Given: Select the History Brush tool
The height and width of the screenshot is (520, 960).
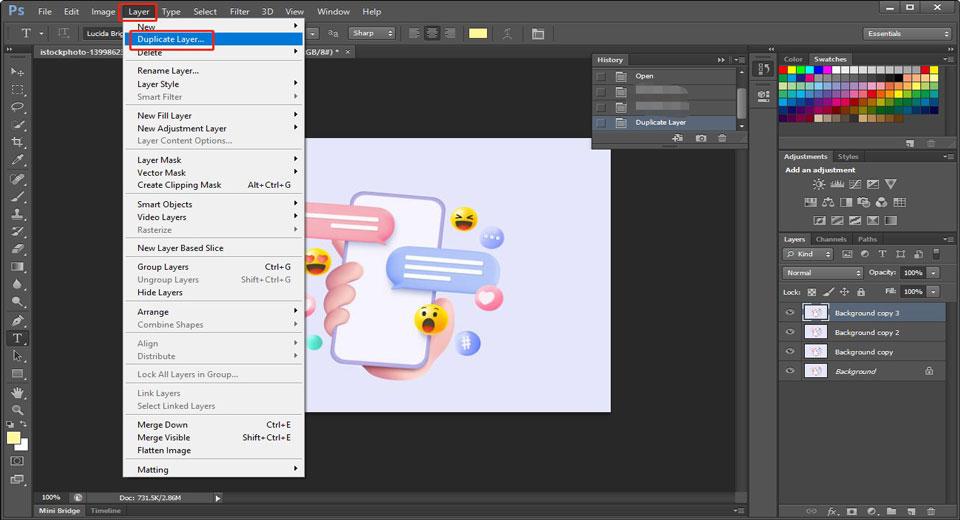Looking at the screenshot, I should pyautogui.click(x=17, y=232).
